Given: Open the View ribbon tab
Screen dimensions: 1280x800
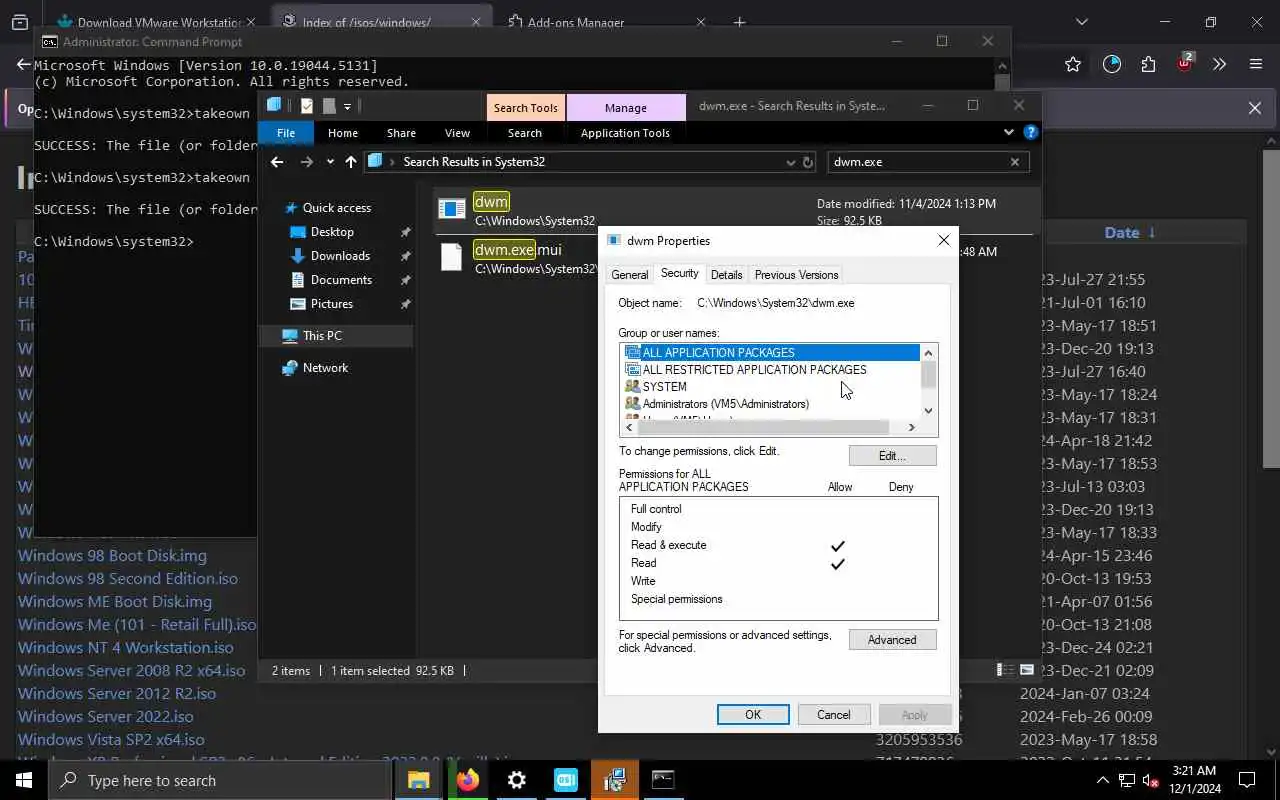Looking at the screenshot, I should coord(457,133).
